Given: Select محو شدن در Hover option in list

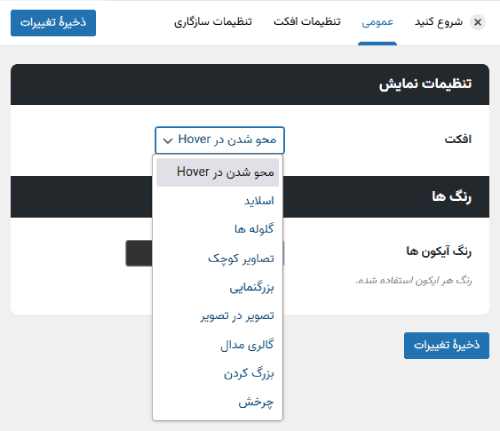Looking at the screenshot, I should click(217, 172).
